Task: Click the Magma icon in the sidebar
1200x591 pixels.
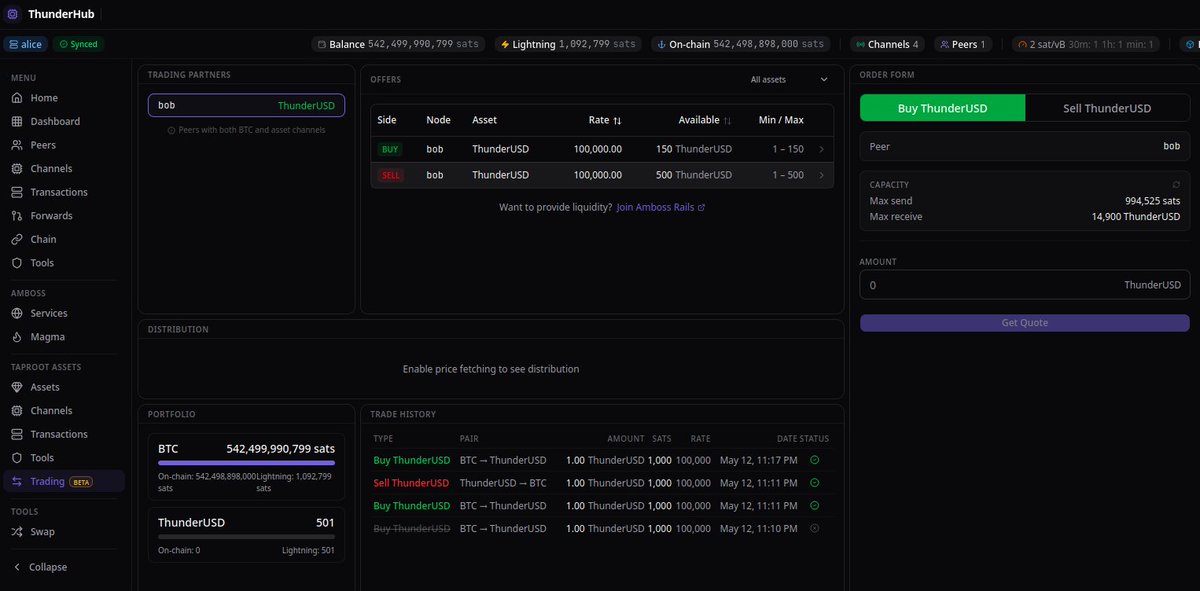Action: point(17,337)
